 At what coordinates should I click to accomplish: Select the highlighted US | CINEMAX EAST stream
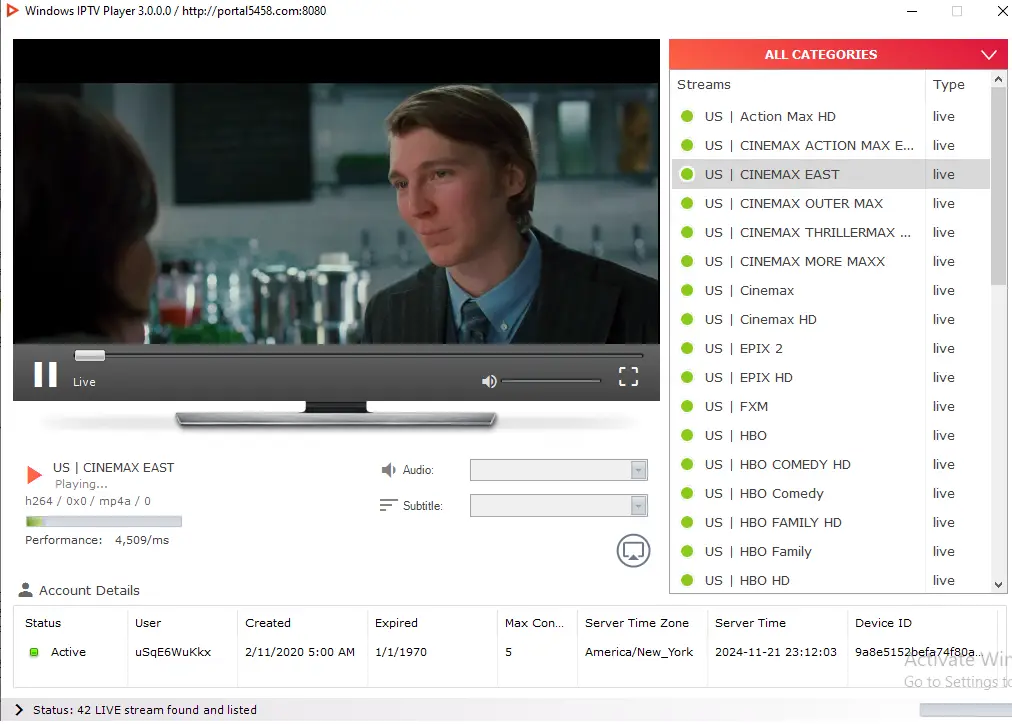pos(830,174)
